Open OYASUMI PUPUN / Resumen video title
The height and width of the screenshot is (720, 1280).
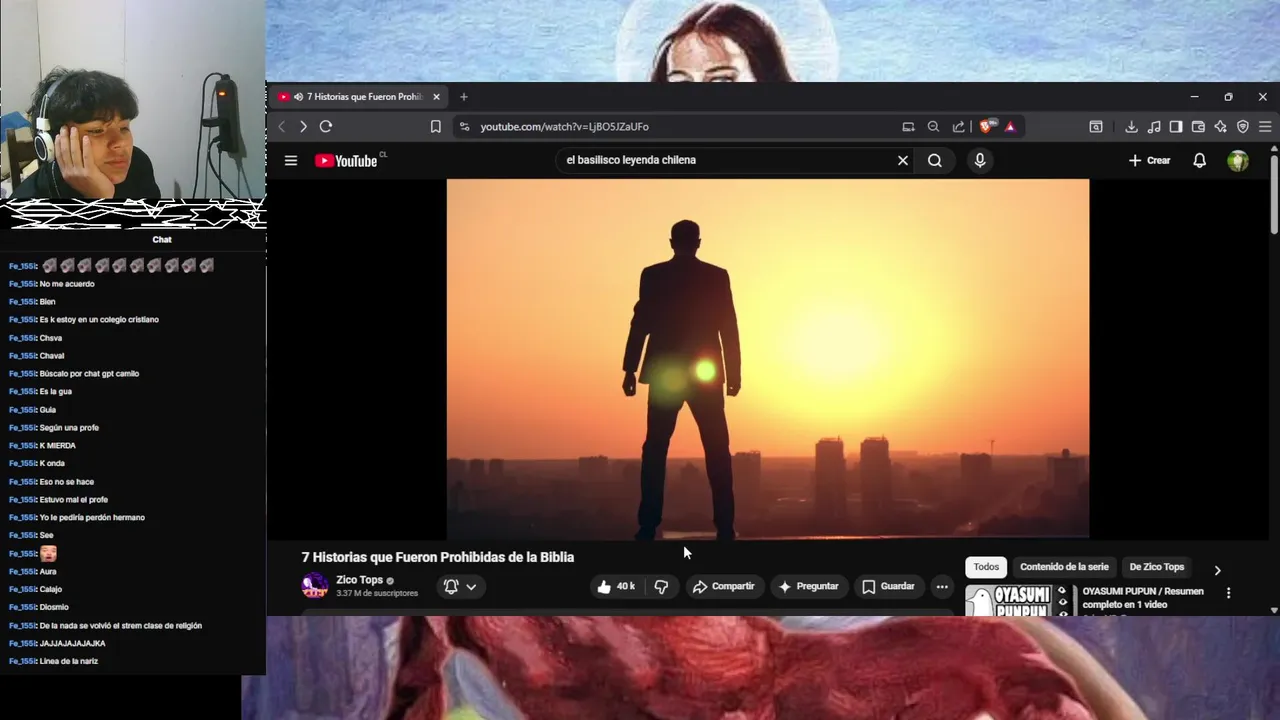point(1143,598)
